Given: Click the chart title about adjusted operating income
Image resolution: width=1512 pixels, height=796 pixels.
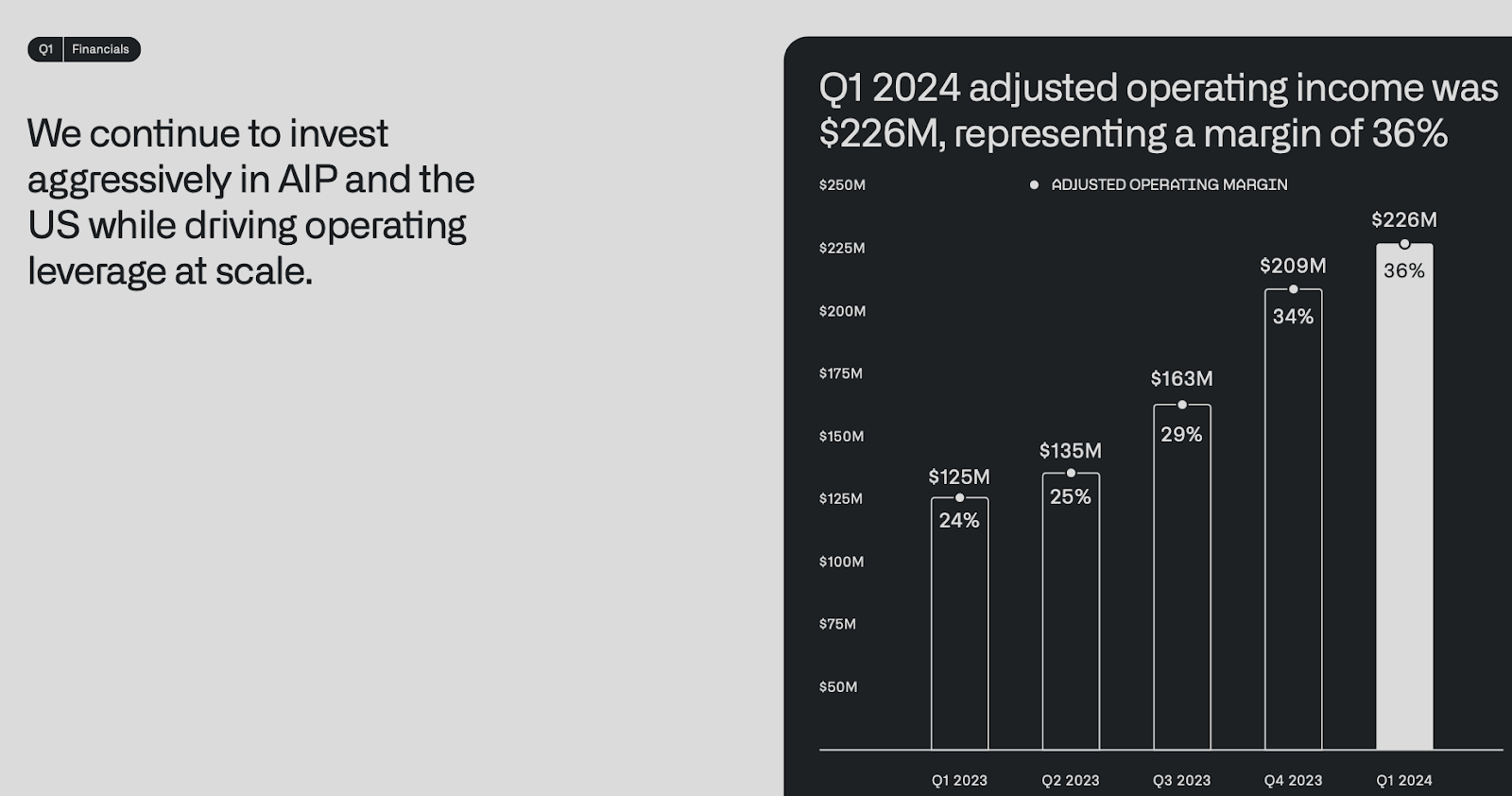Looking at the screenshot, I should pos(1158,111).
